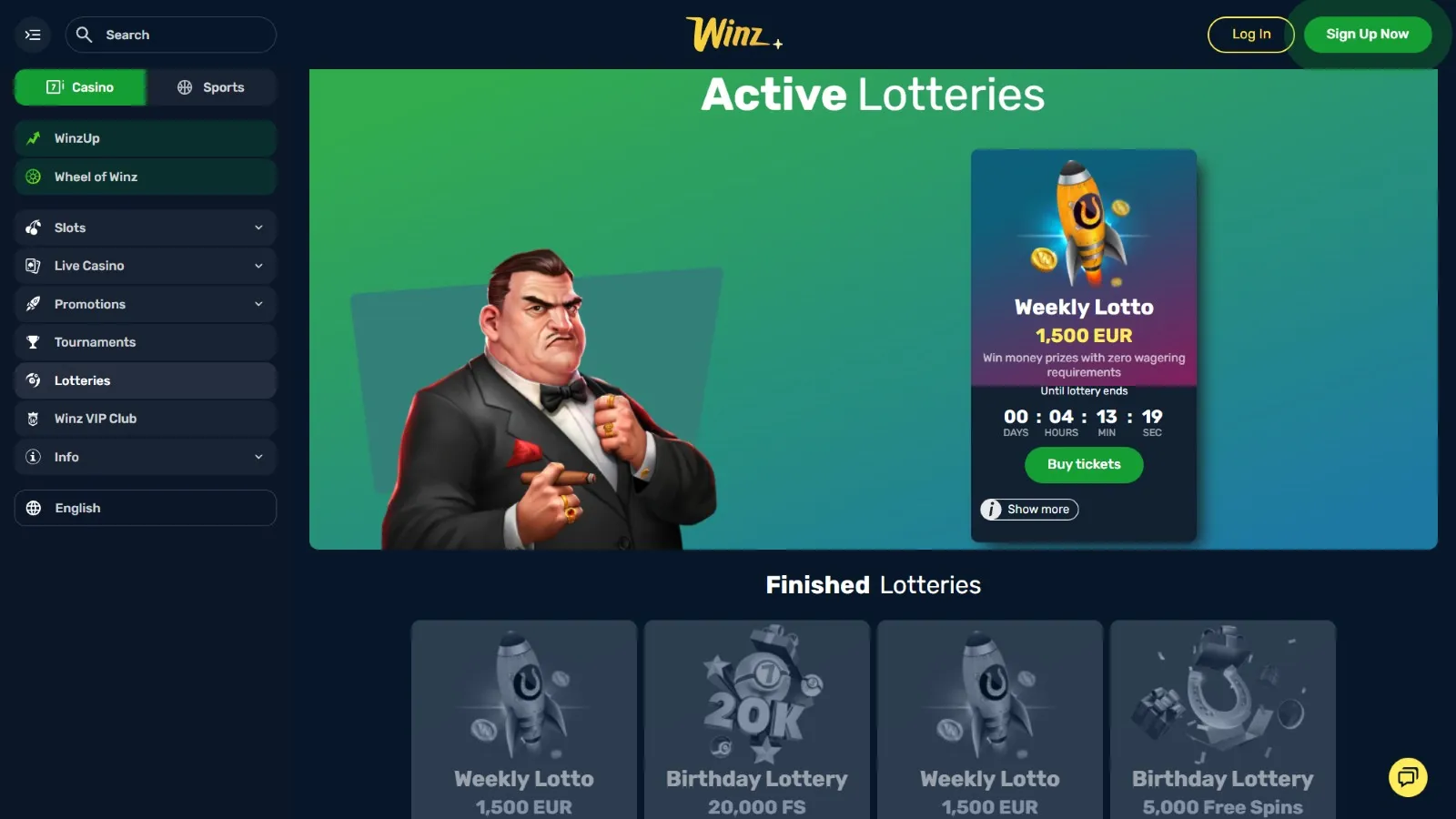The height and width of the screenshot is (819, 1456).
Task: Click the Winz VIP Club icon
Action: [x=34, y=419]
